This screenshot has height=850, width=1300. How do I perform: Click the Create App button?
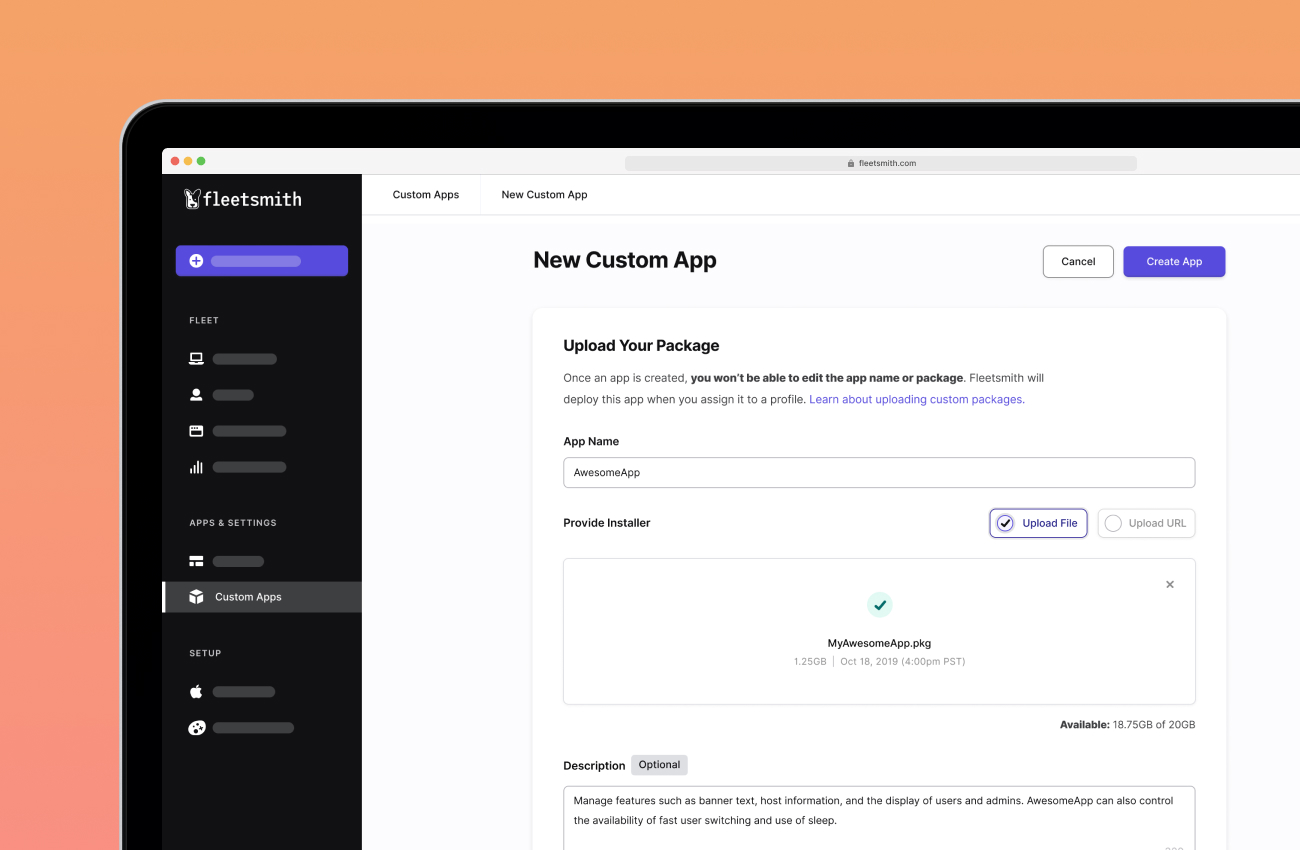(1174, 261)
